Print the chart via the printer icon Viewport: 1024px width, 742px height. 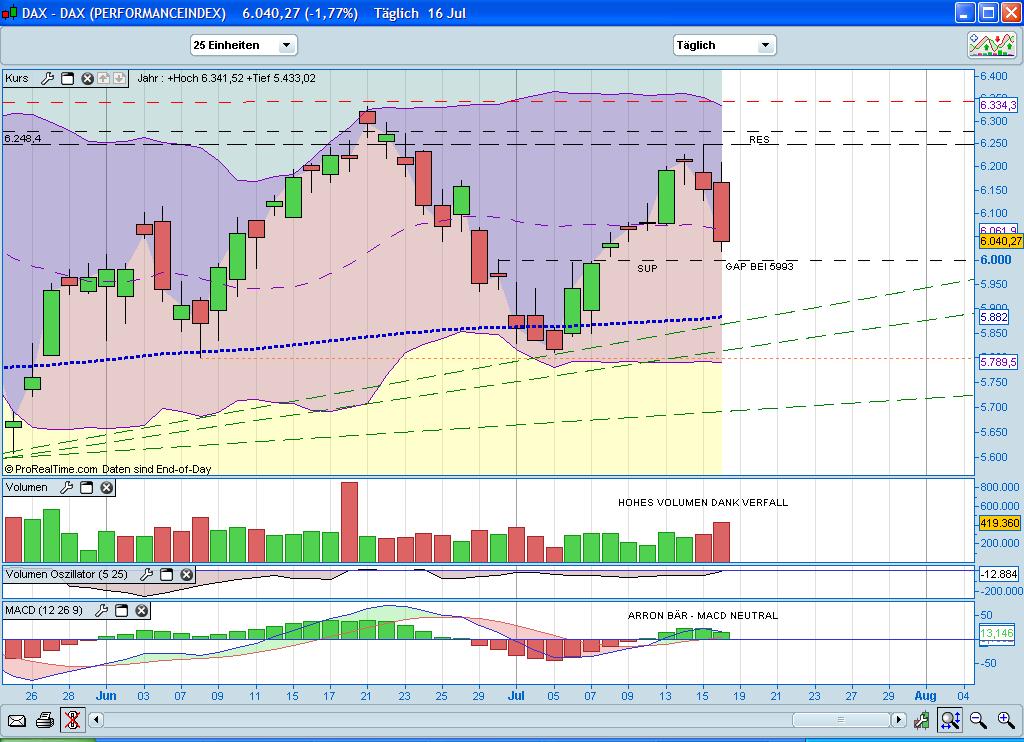[x=45, y=719]
